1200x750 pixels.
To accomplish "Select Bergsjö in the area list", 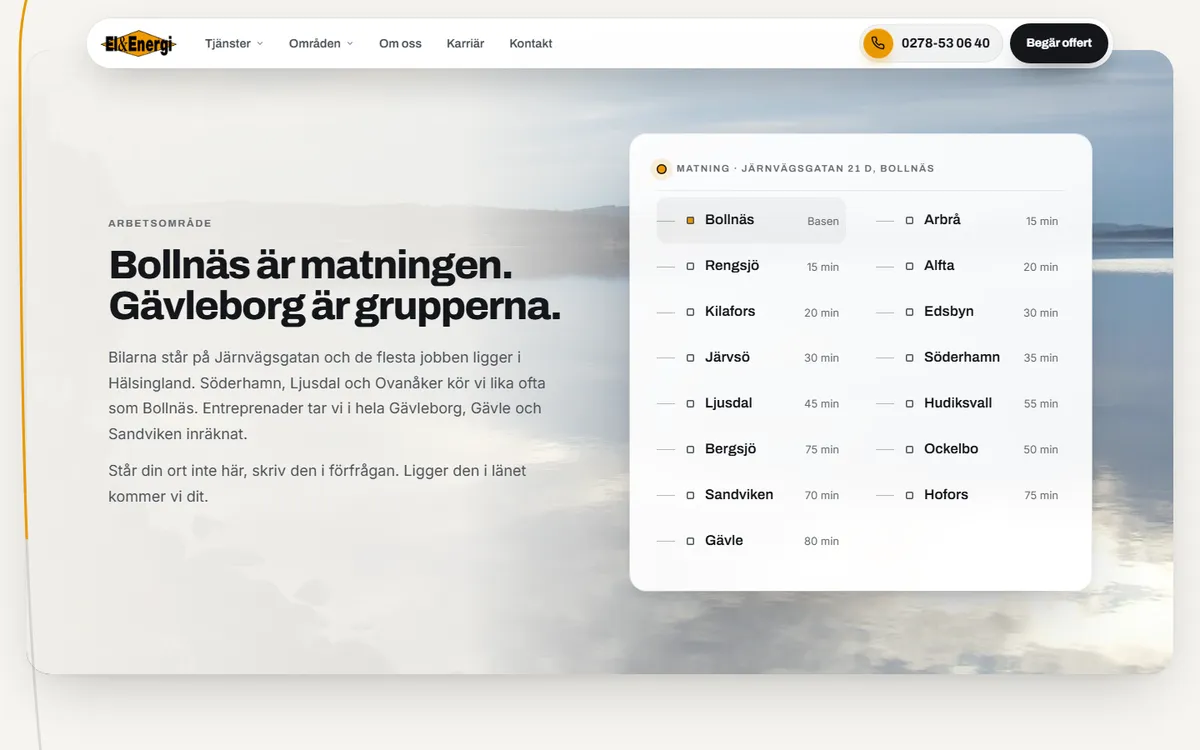I will click(x=751, y=449).
